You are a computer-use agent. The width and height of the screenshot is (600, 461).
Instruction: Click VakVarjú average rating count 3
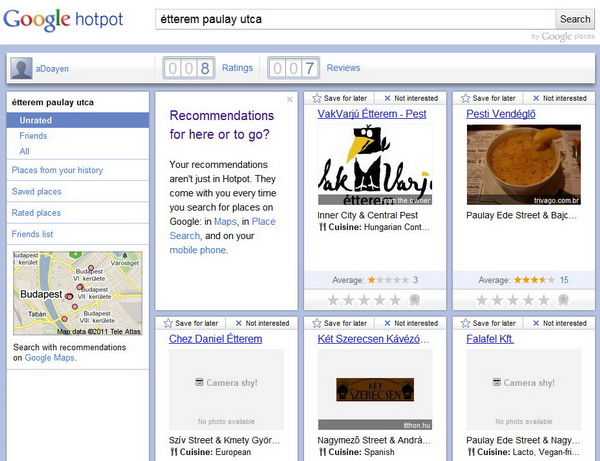click(416, 280)
